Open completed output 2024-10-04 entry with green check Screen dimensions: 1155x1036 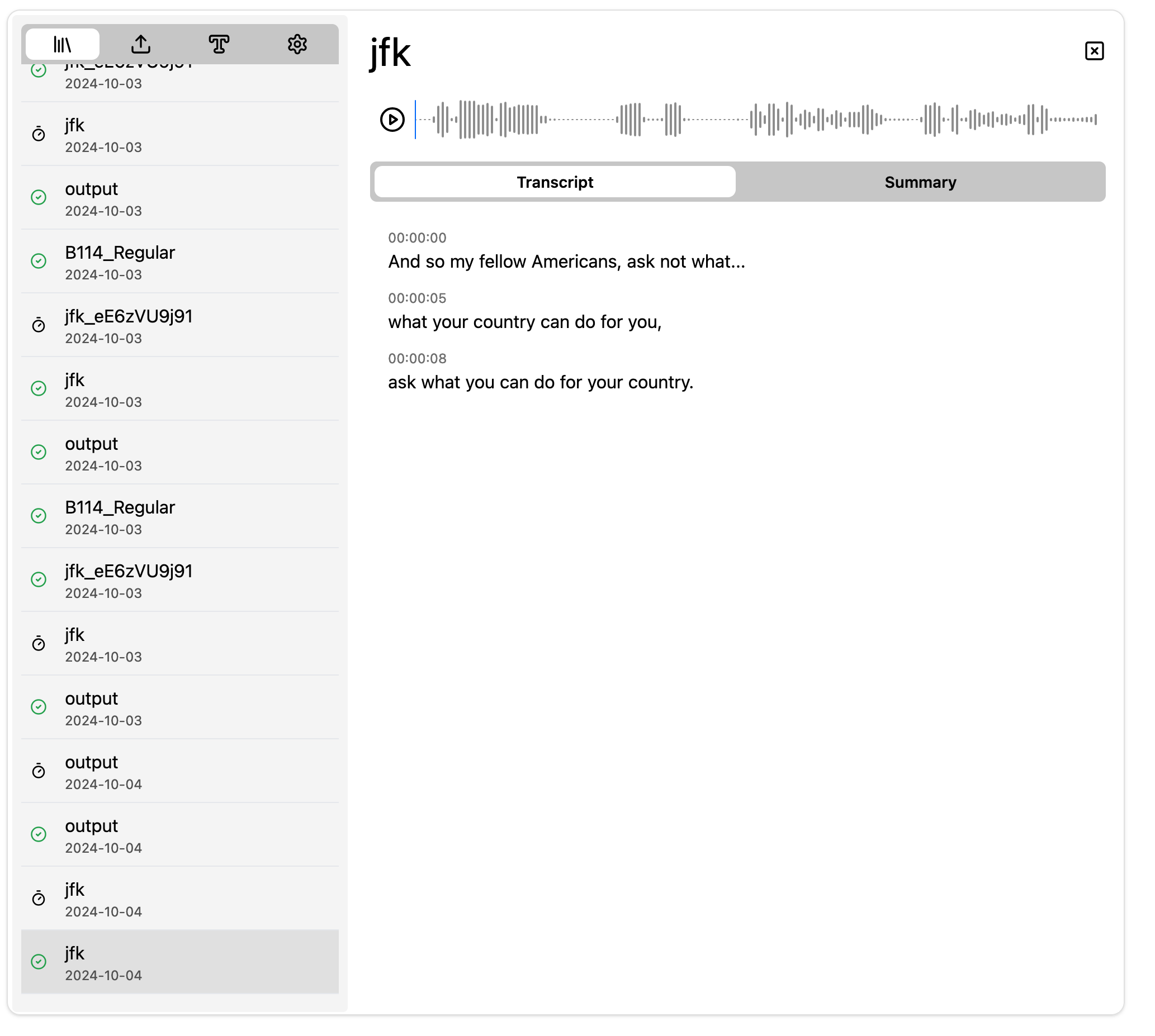coord(180,835)
